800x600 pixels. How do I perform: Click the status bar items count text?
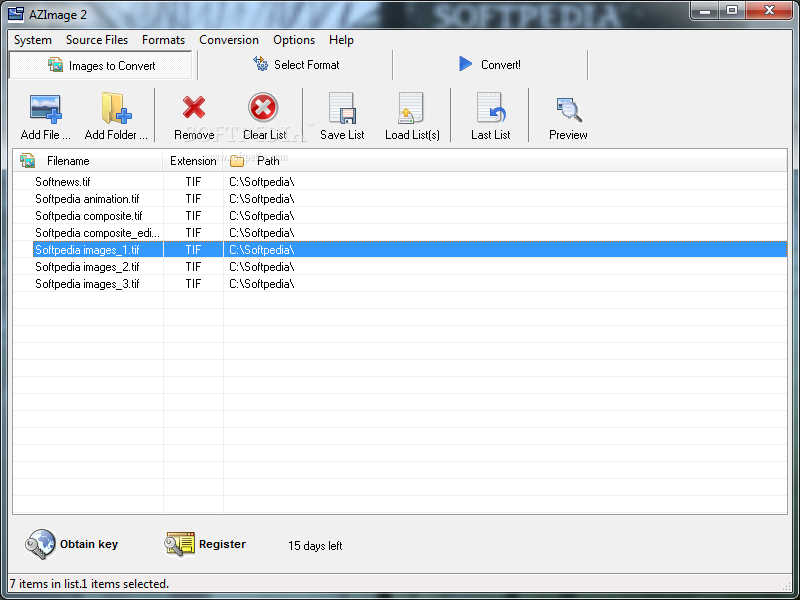tap(89, 584)
